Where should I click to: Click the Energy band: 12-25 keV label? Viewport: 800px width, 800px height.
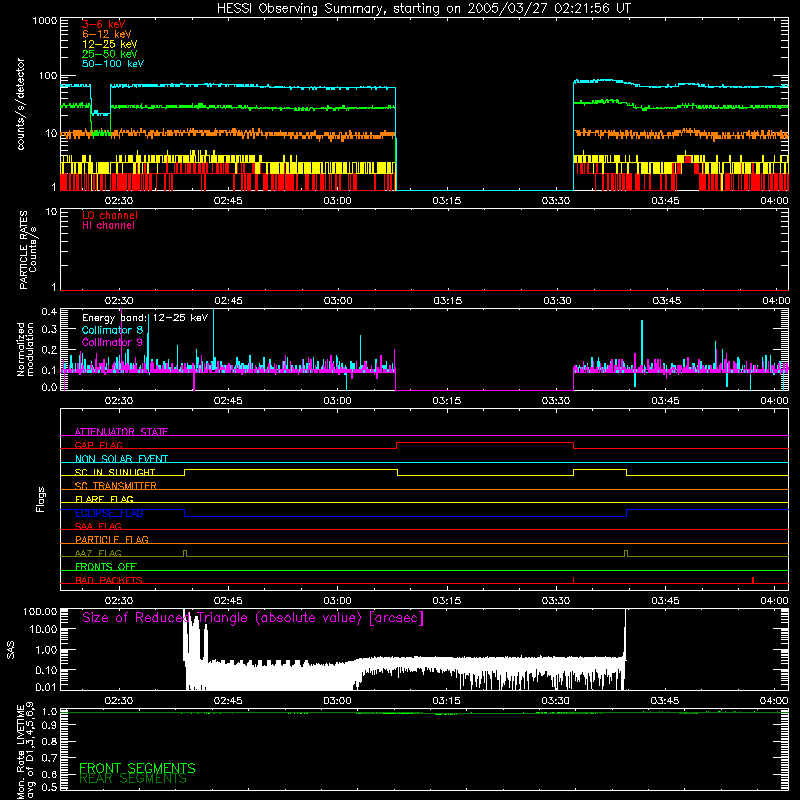145,318
